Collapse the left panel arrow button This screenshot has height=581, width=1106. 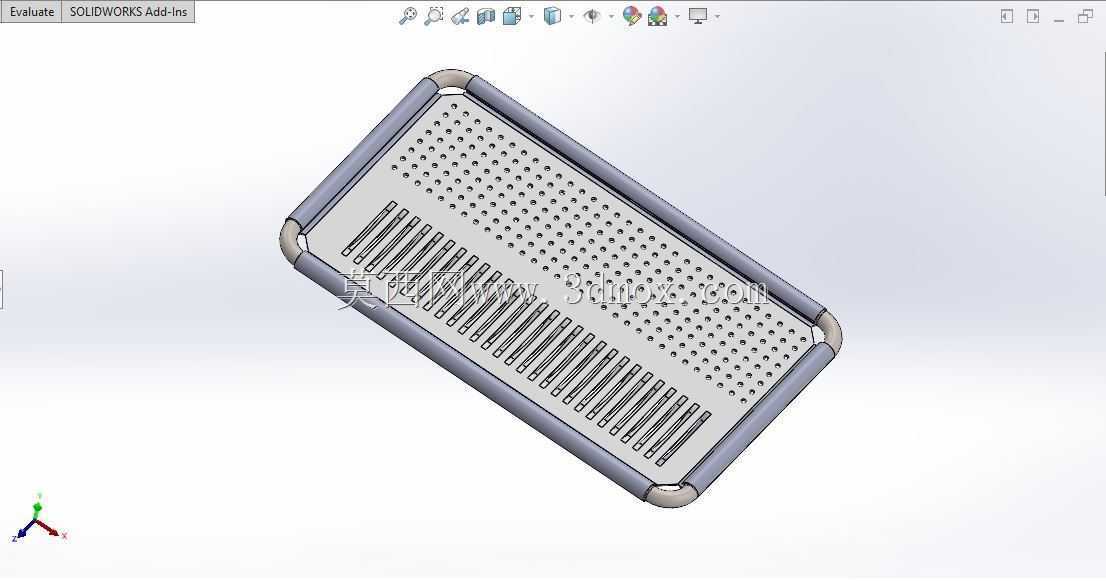click(1007, 16)
